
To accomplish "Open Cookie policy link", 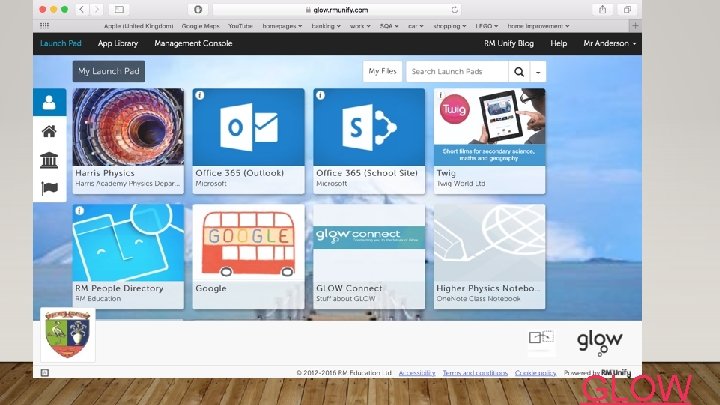I will [x=535, y=373].
